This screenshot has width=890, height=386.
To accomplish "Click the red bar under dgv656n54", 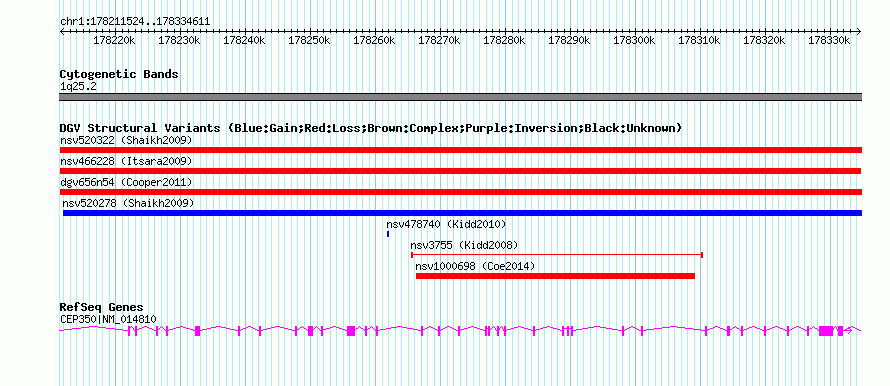I will click(x=461, y=192).
